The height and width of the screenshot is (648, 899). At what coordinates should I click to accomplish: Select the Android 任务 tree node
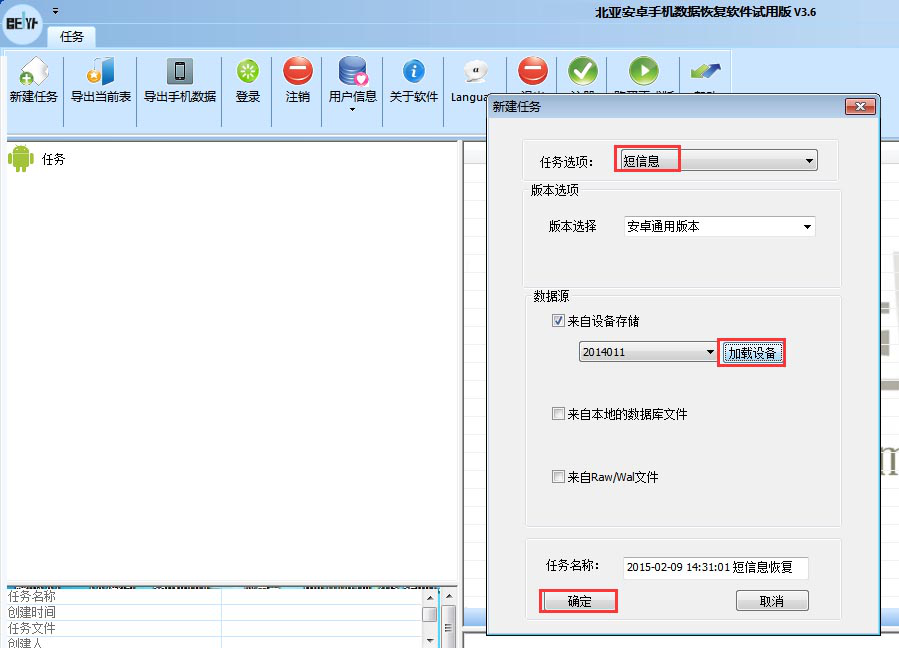37,159
